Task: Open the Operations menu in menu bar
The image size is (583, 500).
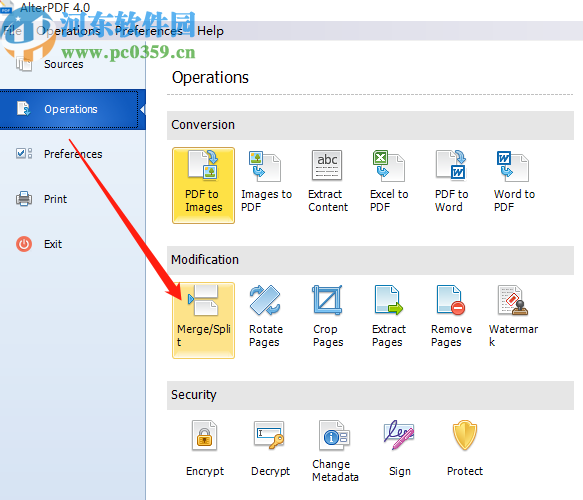Action: point(69,31)
